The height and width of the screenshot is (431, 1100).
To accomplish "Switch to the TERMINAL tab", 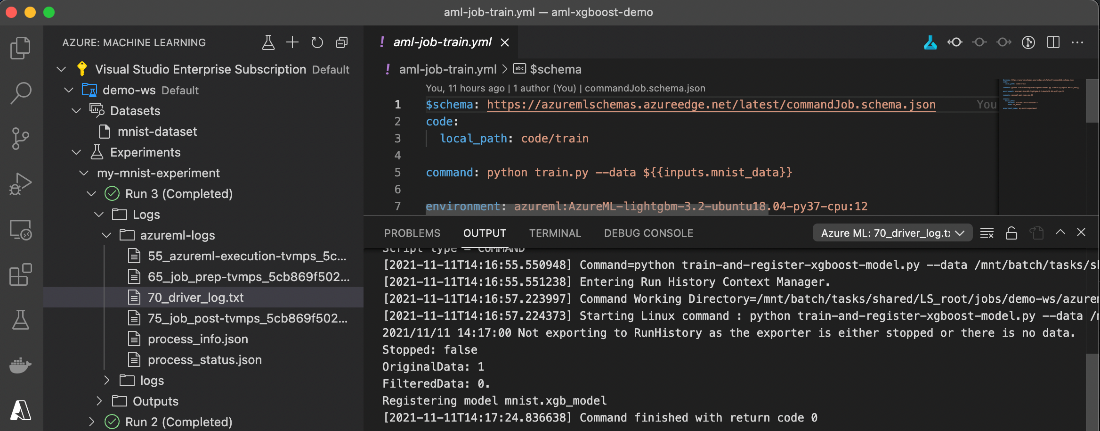I will [x=555, y=233].
